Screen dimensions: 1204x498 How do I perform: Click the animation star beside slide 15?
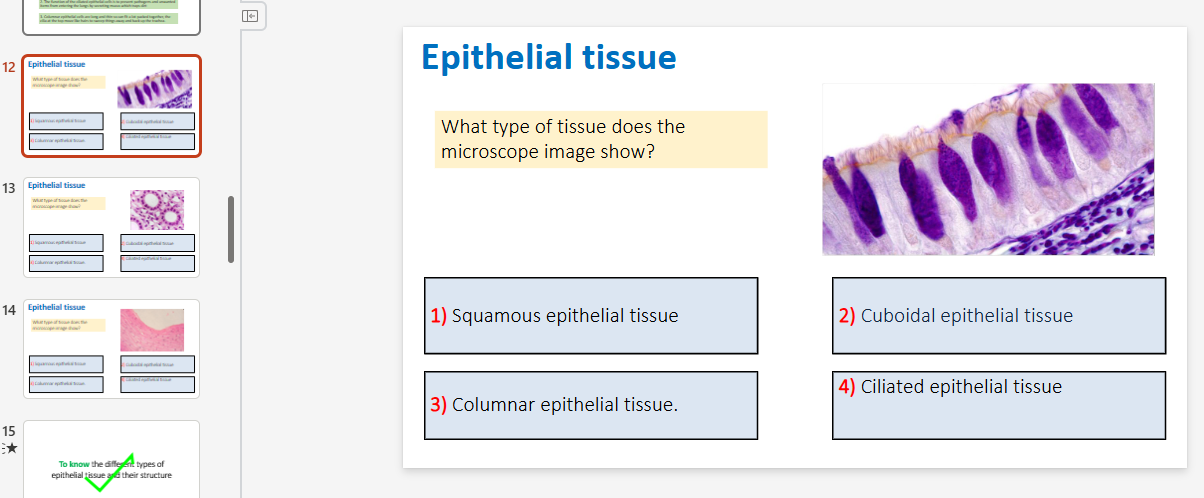pyautogui.click(x=10, y=448)
